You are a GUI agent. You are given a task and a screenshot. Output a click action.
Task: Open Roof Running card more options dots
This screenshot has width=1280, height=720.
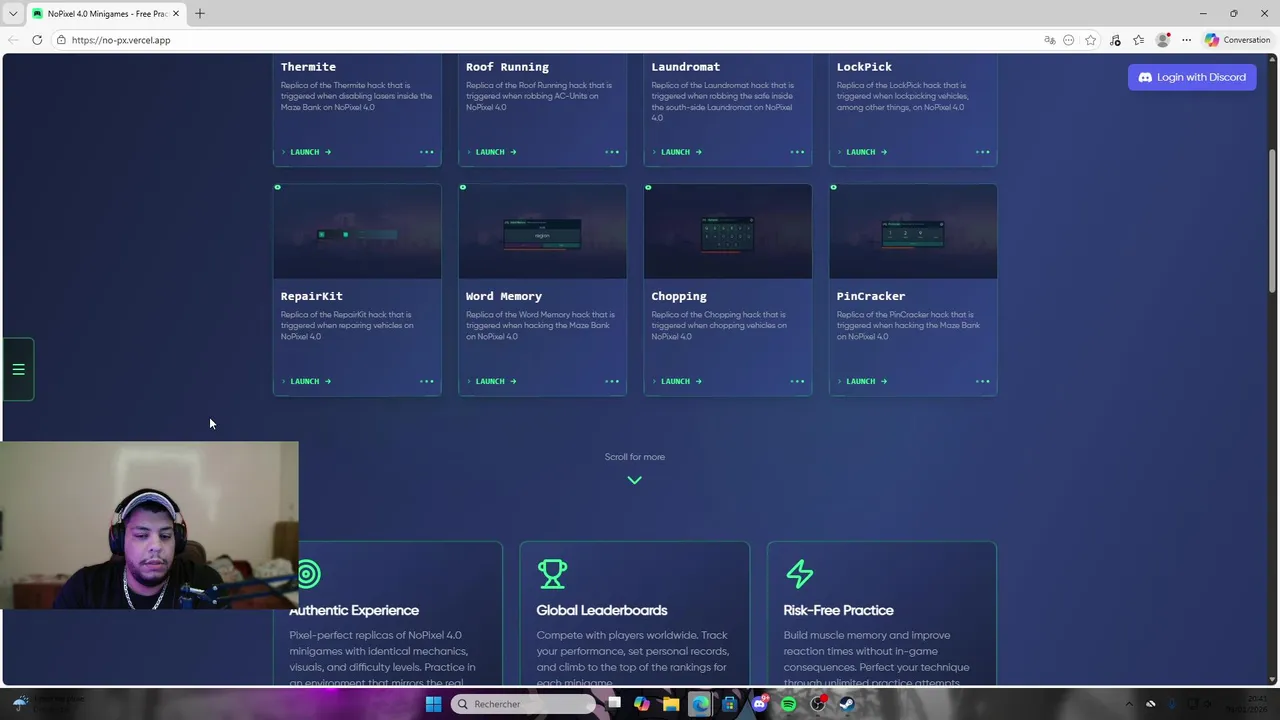click(612, 152)
